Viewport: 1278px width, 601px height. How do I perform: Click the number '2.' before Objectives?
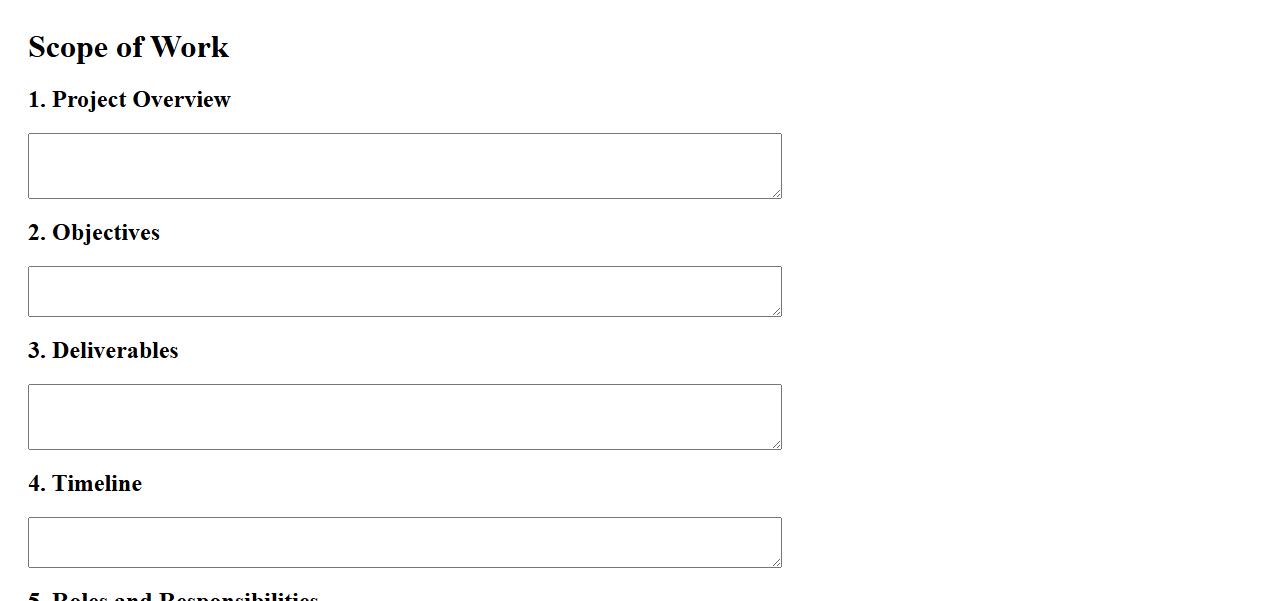pyautogui.click(x=37, y=233)
